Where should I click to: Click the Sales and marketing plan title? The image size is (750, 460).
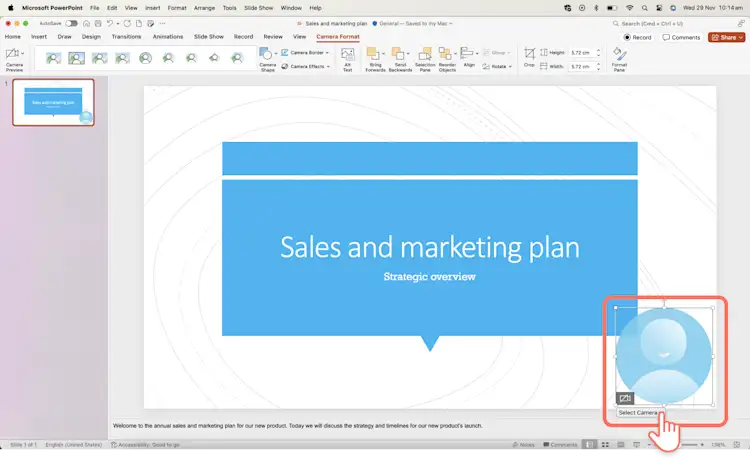coord(430,247)
